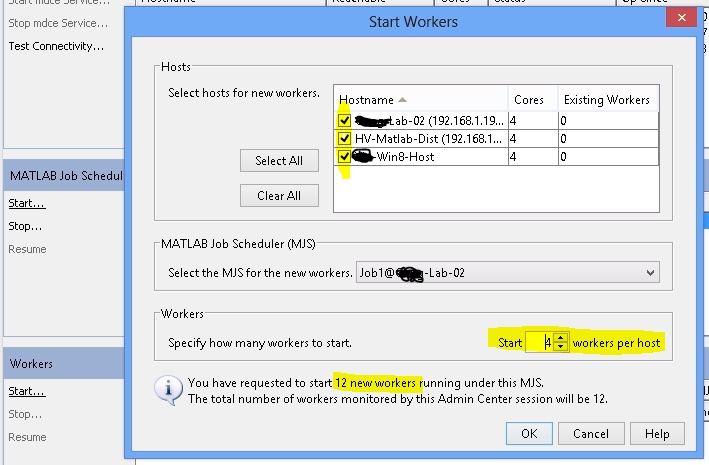The height and width of the screenshot is (465, 709).
Task: Click Existing Workers cell of Win8-Host row
Action: (608, 157)
